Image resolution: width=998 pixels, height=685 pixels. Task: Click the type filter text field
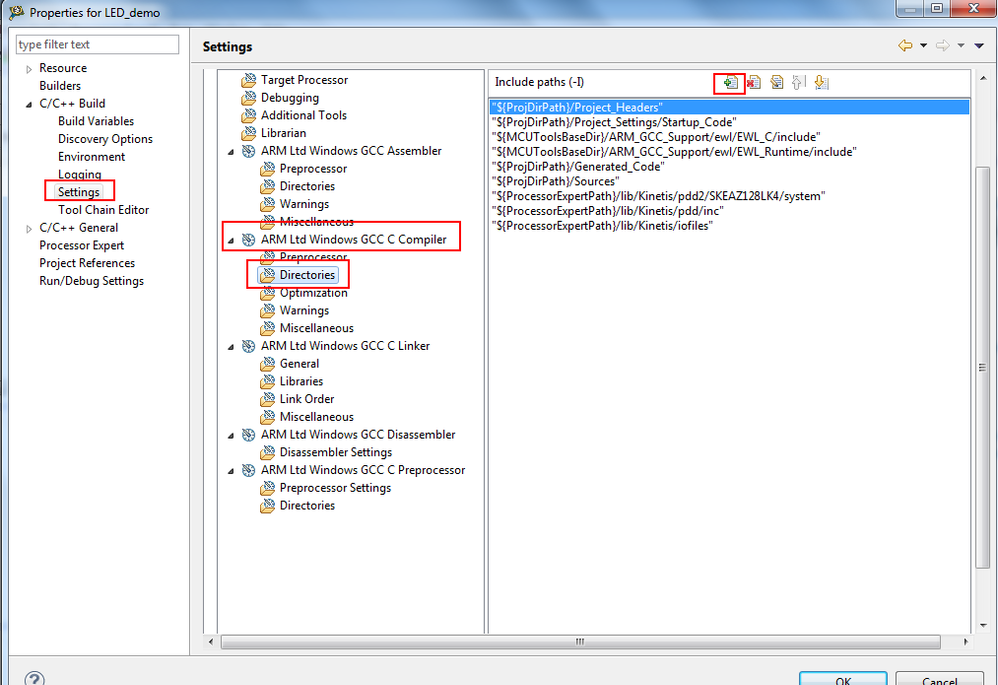point(97,45)
